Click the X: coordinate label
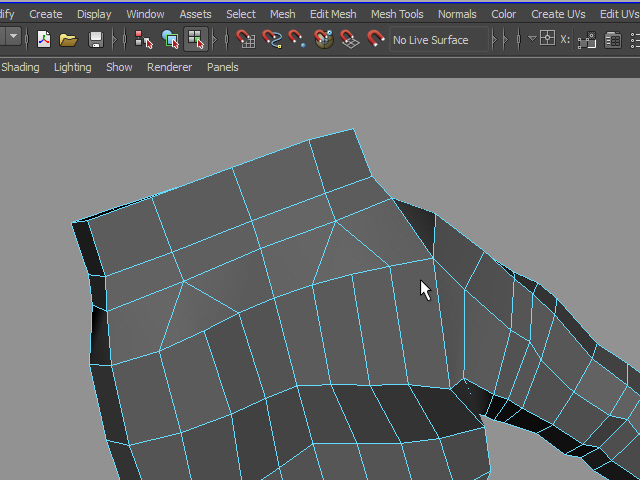 tap(565, 40)
